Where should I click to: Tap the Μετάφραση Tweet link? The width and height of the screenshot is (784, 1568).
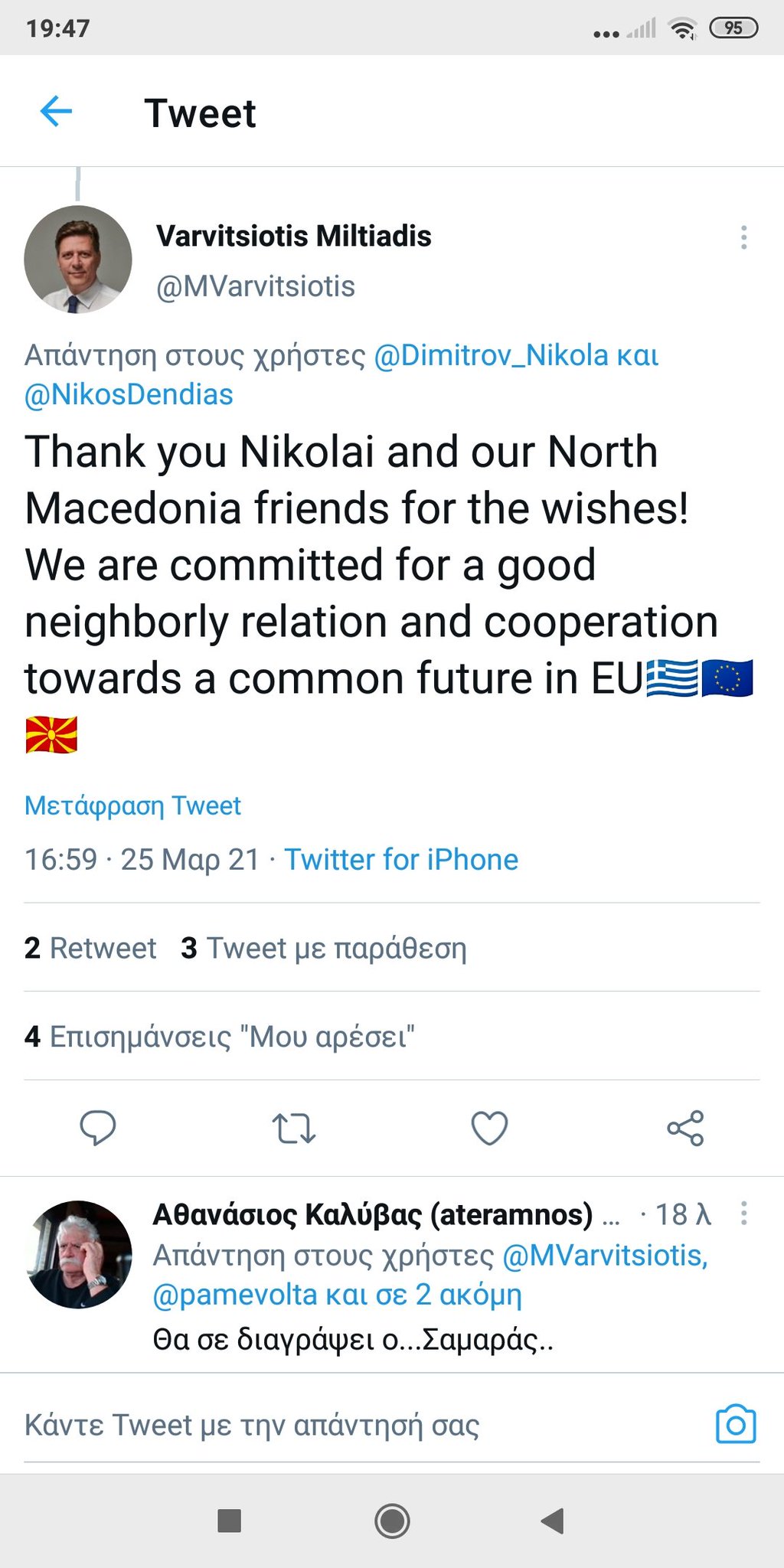(132, 805)
